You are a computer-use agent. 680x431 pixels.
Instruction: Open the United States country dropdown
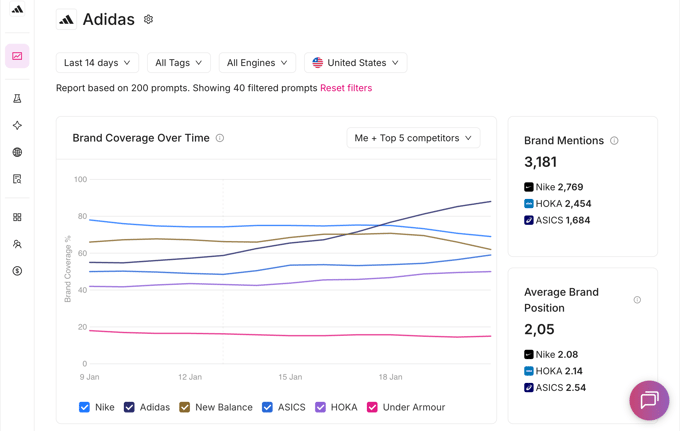pos(356,63)
